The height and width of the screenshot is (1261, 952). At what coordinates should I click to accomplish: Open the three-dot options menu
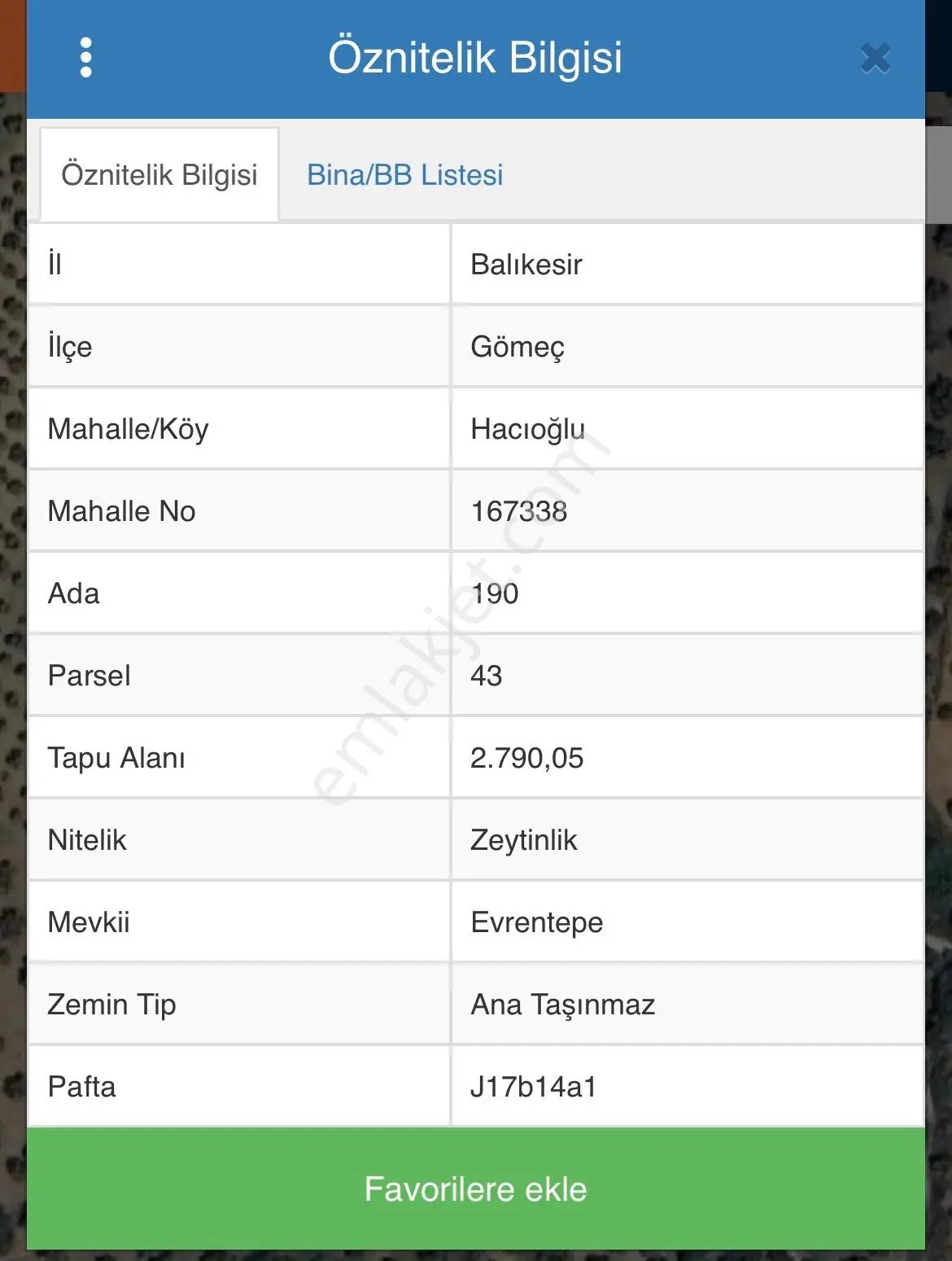[86, 58]
